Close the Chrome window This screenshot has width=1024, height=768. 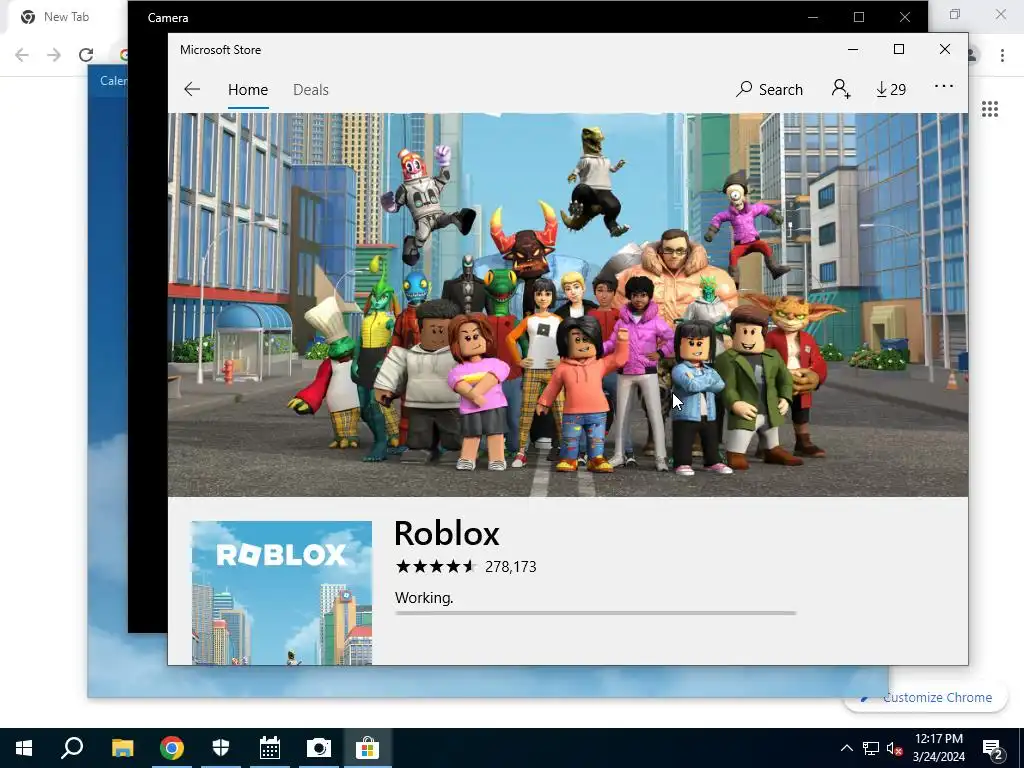1000,14
